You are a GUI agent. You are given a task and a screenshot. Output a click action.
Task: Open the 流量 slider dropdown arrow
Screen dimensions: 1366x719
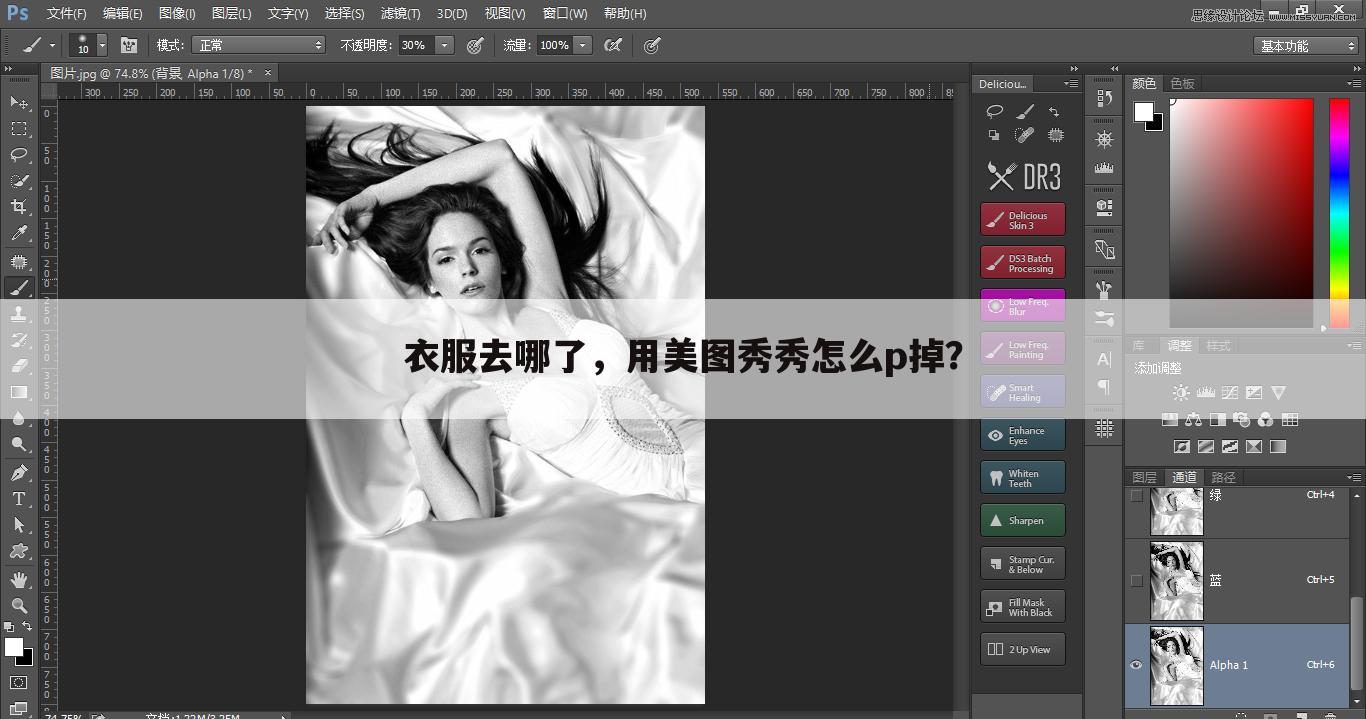tap(583, 45)
